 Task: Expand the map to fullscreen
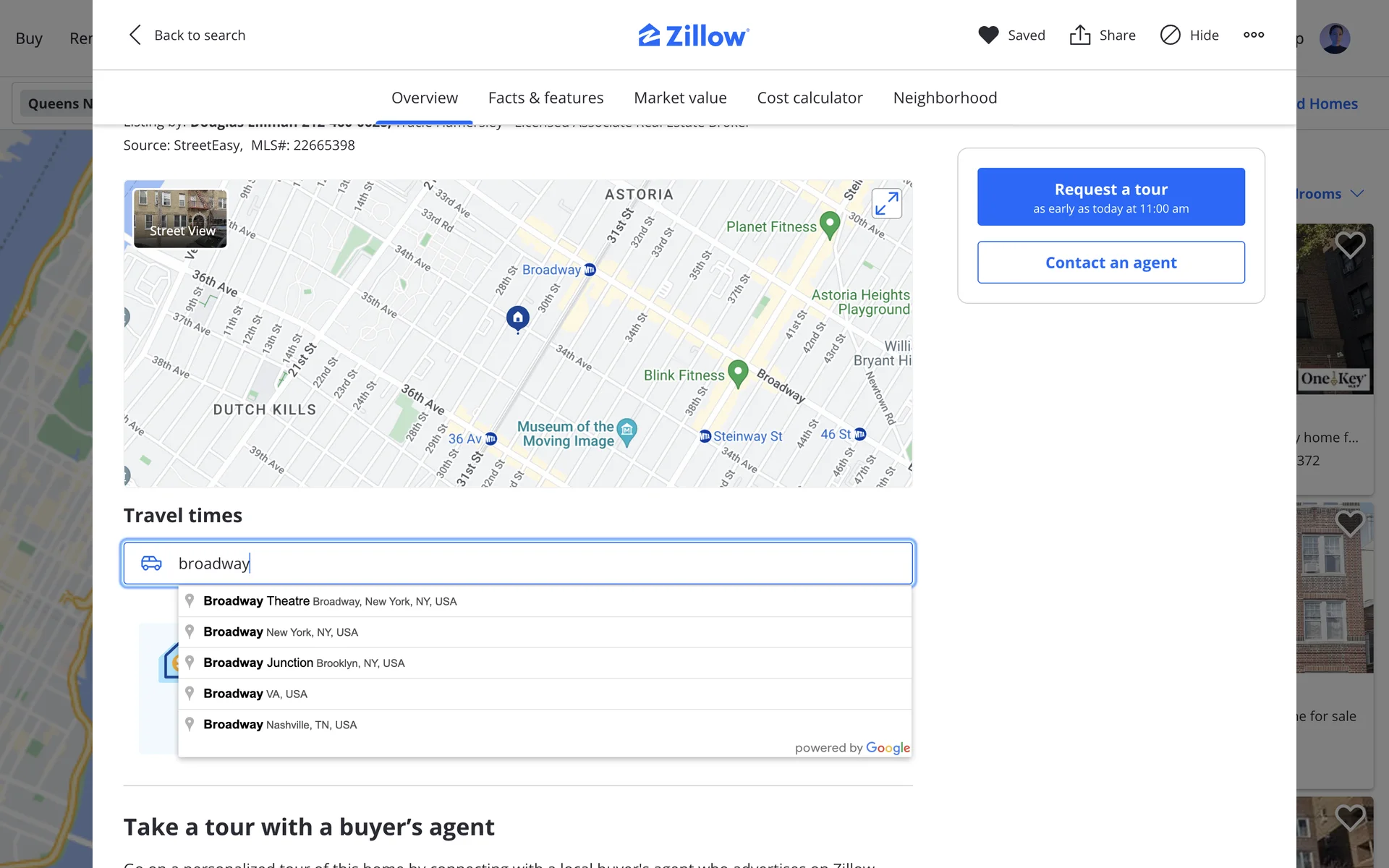[886, 203]
